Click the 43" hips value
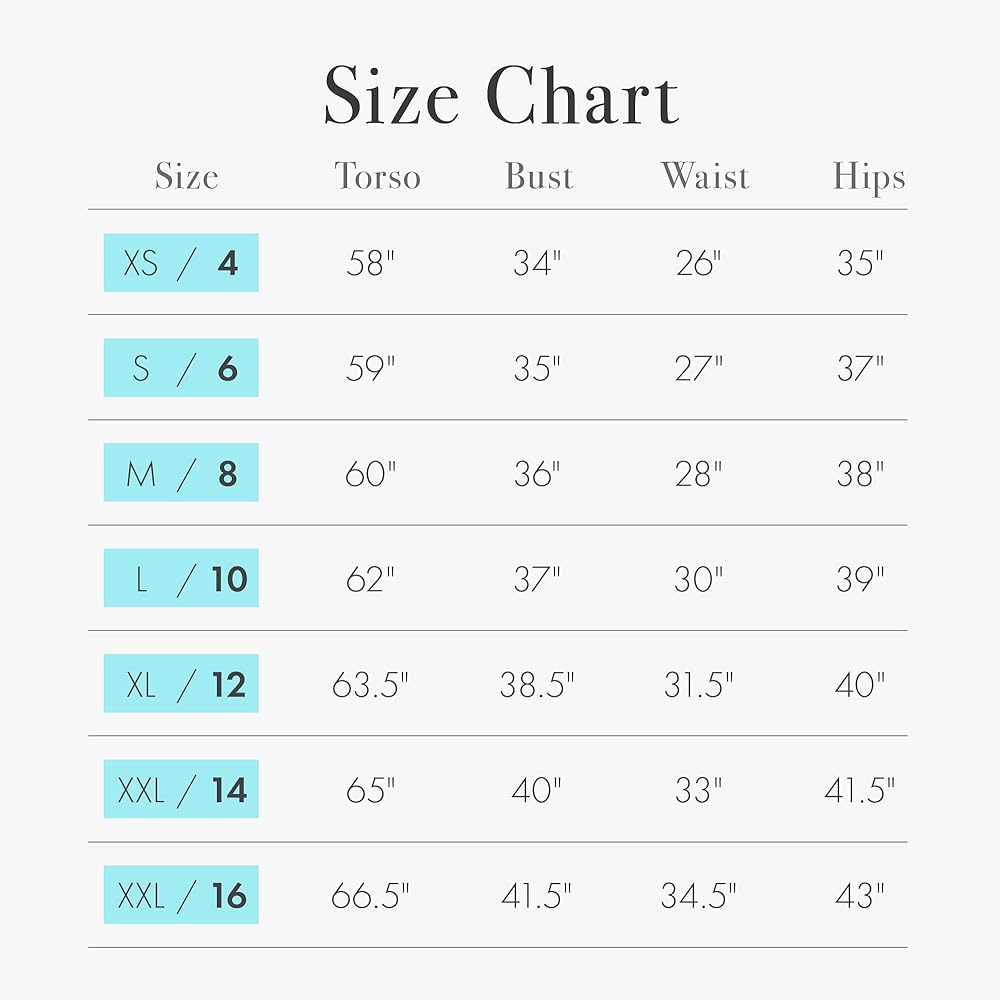The width and height of the screenshot is (1000, 1000). point(860,896)
